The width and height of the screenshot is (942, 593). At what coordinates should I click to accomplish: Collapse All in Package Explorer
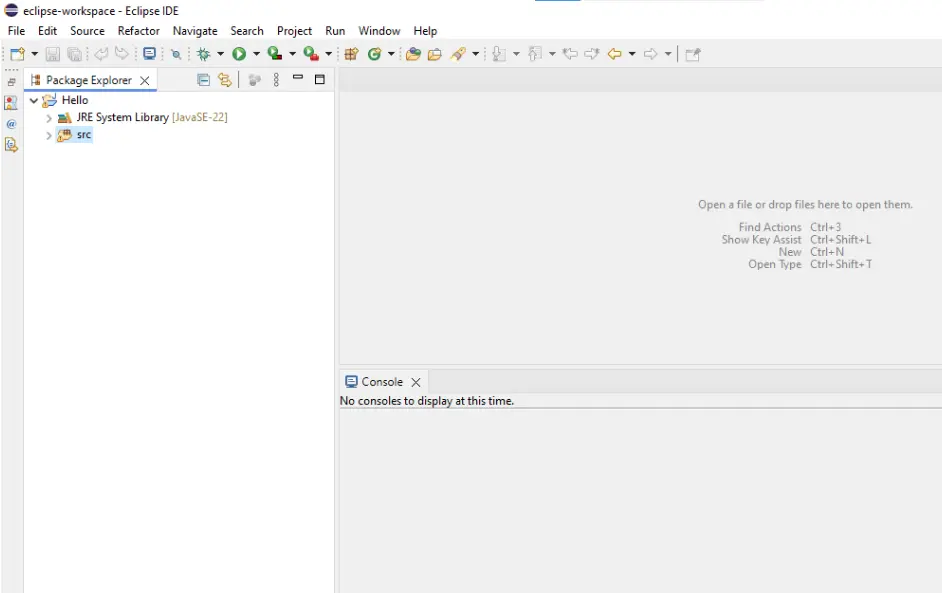point(204,80)
